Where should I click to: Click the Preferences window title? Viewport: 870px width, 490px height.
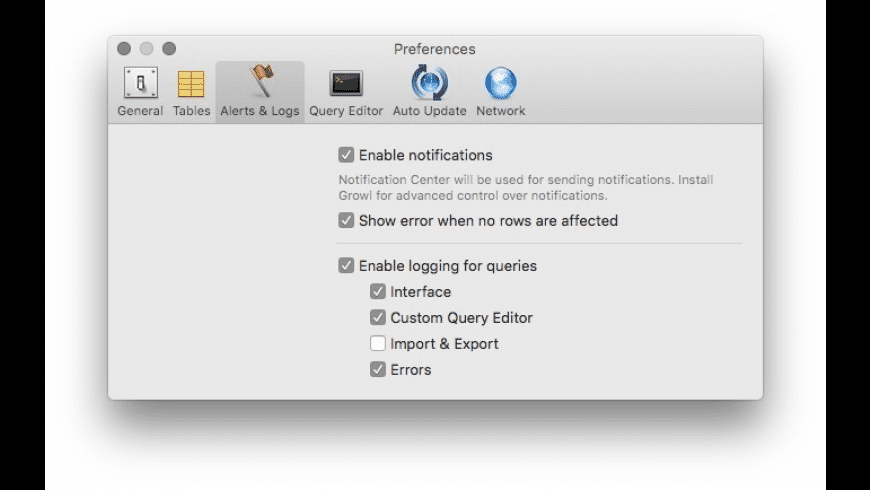pyautogui.click(x=434, y=49)
